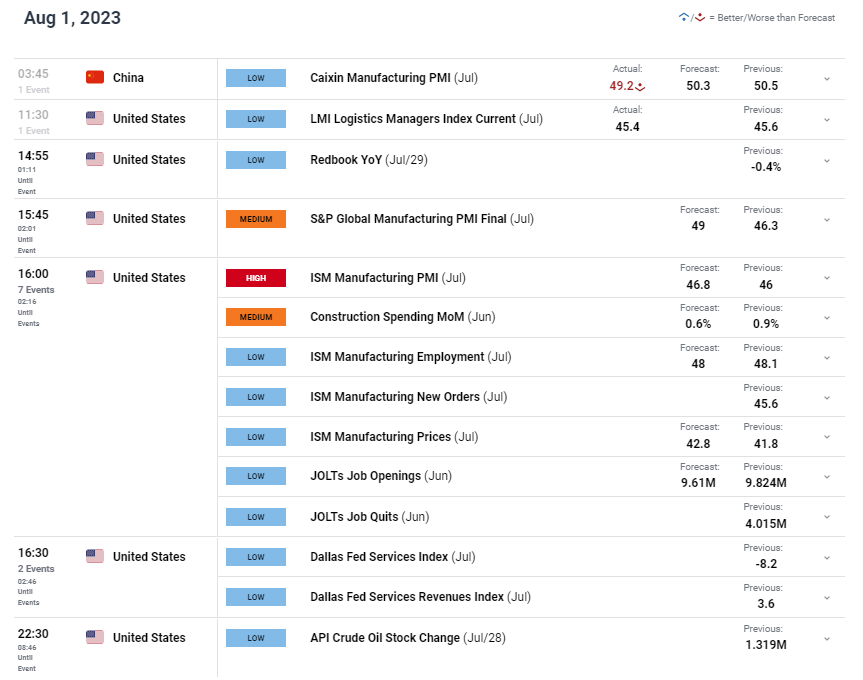Click the MEDIUM badge for Construction Spending MoM
863x680 pixels.
tap(256, 317)
